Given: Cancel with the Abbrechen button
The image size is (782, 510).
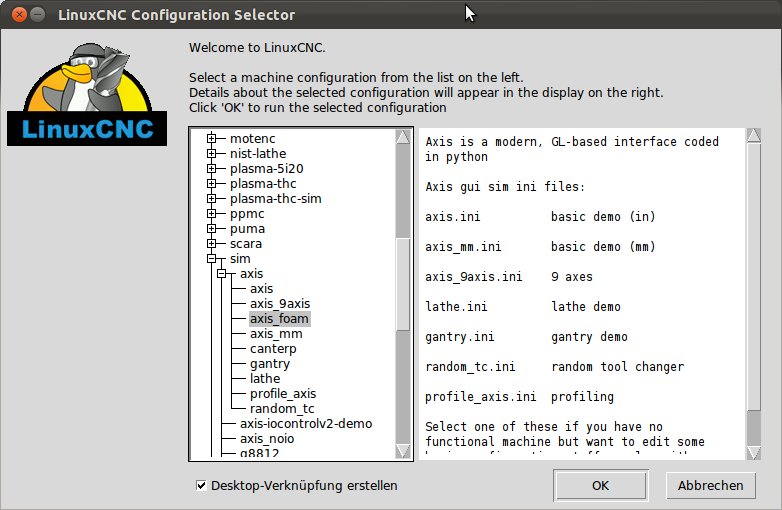Looking at the screenshot, I should 711,485.
